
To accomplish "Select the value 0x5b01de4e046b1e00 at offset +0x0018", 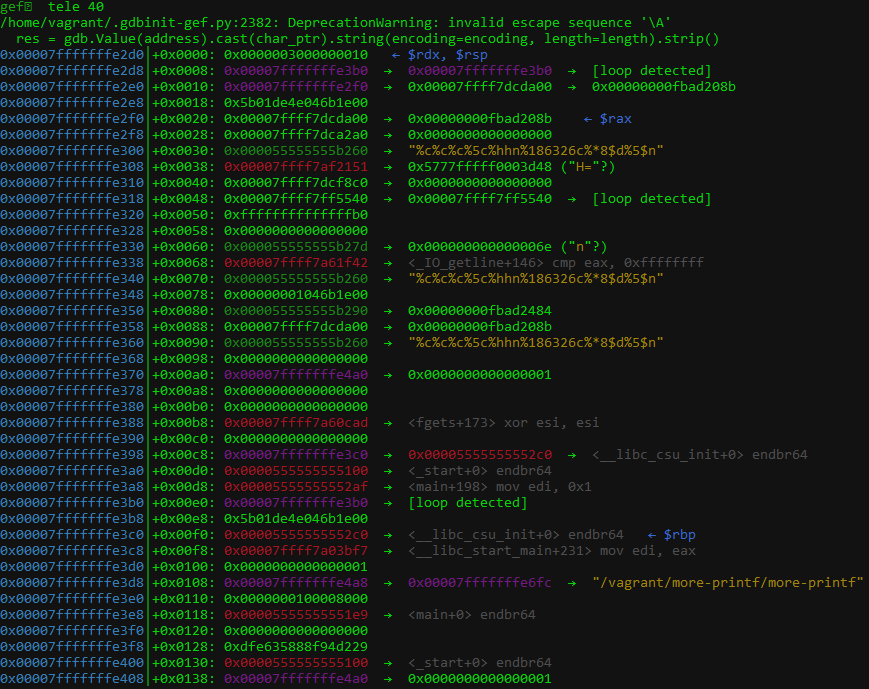I will pyautogui.click(x=296, y=103).
